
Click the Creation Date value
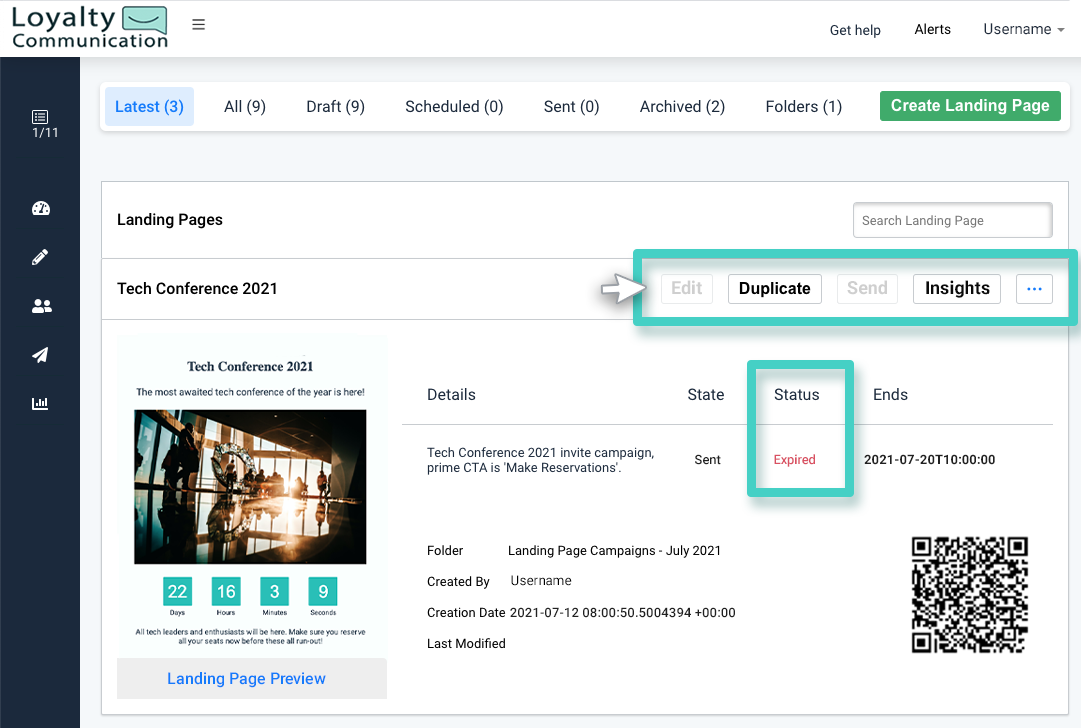623,613
